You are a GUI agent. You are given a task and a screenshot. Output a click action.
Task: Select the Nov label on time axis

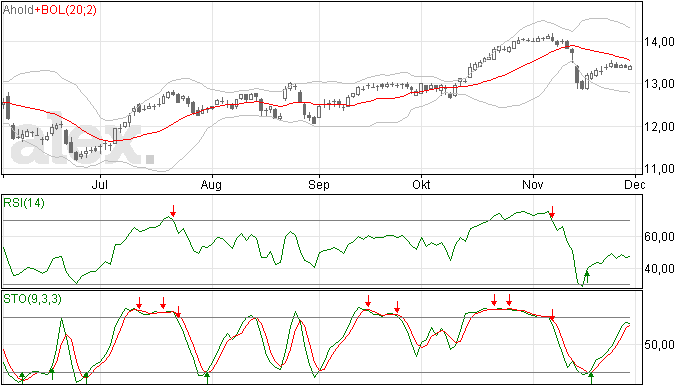(532, 184)
